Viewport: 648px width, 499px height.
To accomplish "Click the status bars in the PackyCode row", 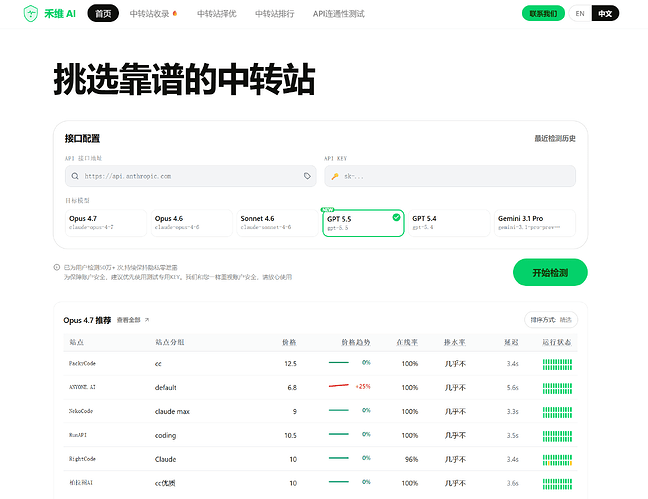I will coord(557,364).
